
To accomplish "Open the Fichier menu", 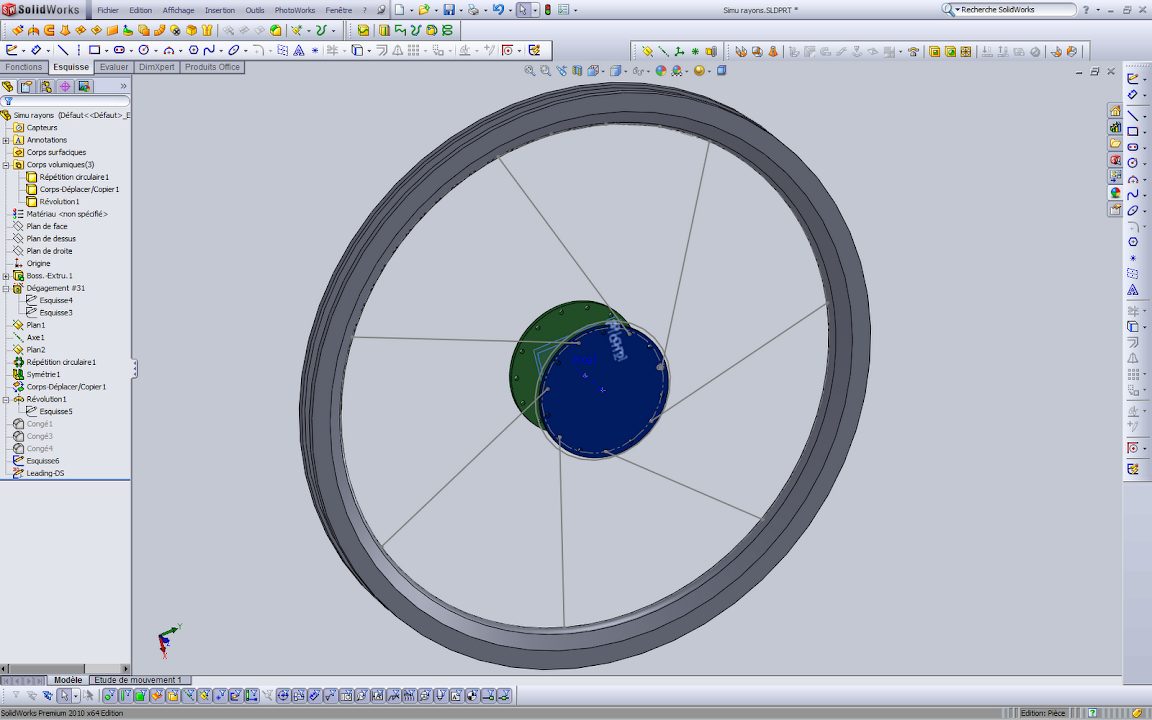I will point(108,10).
